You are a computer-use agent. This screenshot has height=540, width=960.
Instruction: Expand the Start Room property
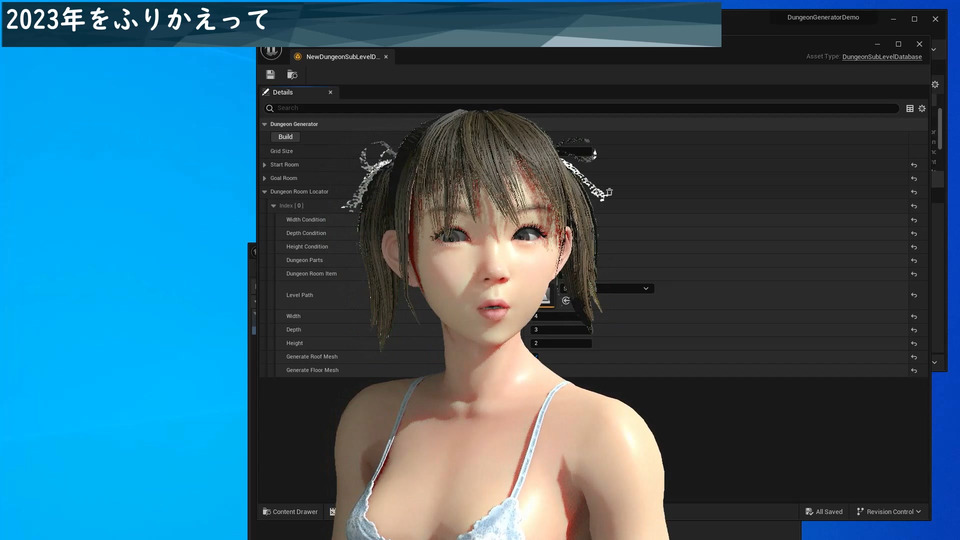pos(264,165)
